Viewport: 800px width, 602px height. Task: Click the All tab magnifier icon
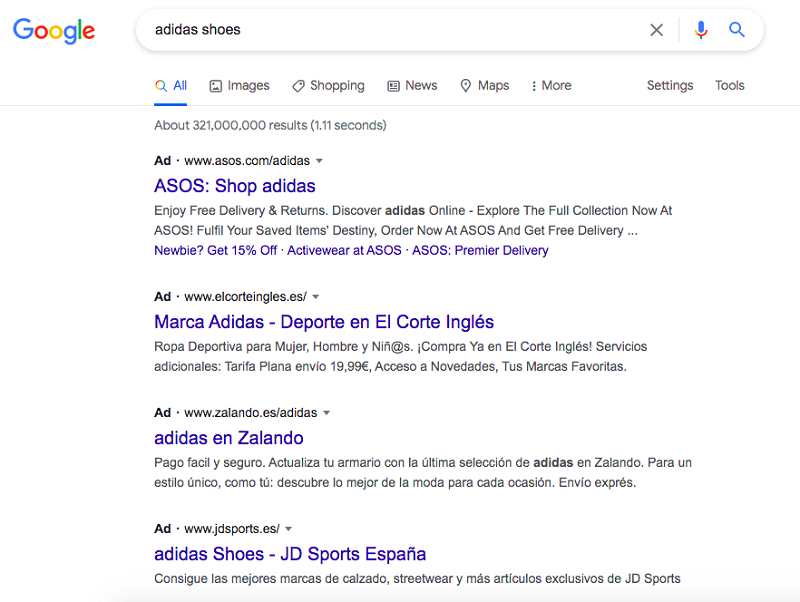point(161,86)
